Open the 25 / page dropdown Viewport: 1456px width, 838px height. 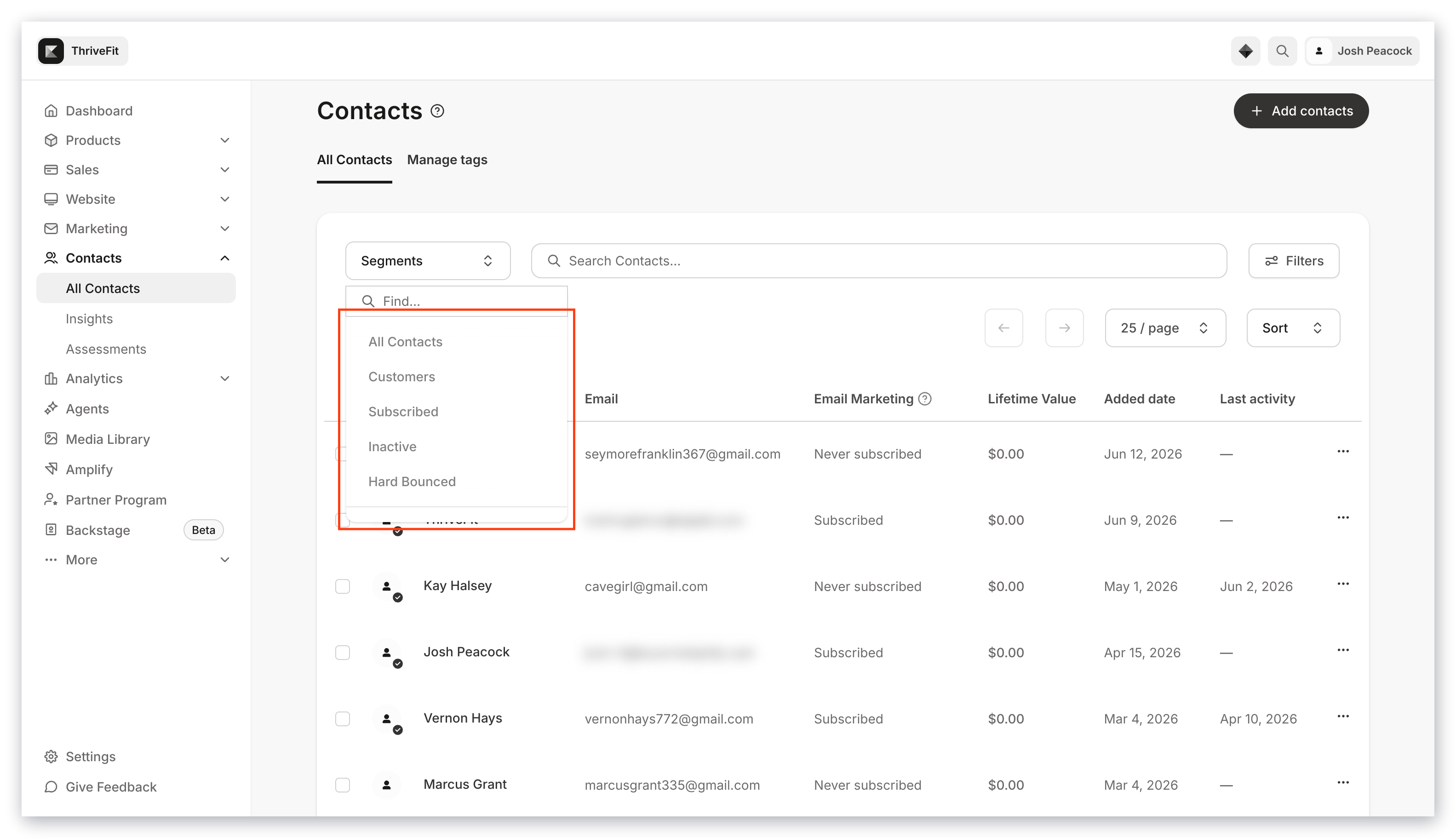pos(1165,327)
